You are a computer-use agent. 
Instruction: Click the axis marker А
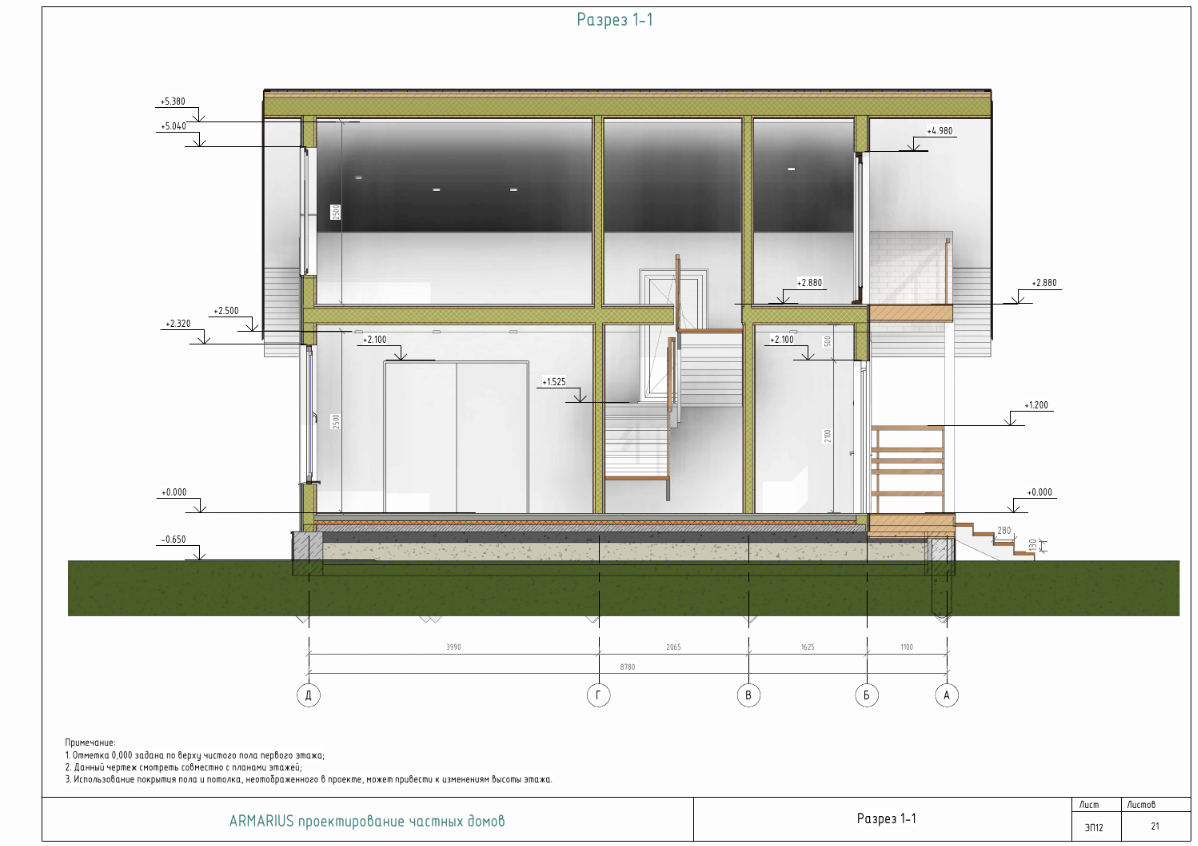tap(943, 693)
